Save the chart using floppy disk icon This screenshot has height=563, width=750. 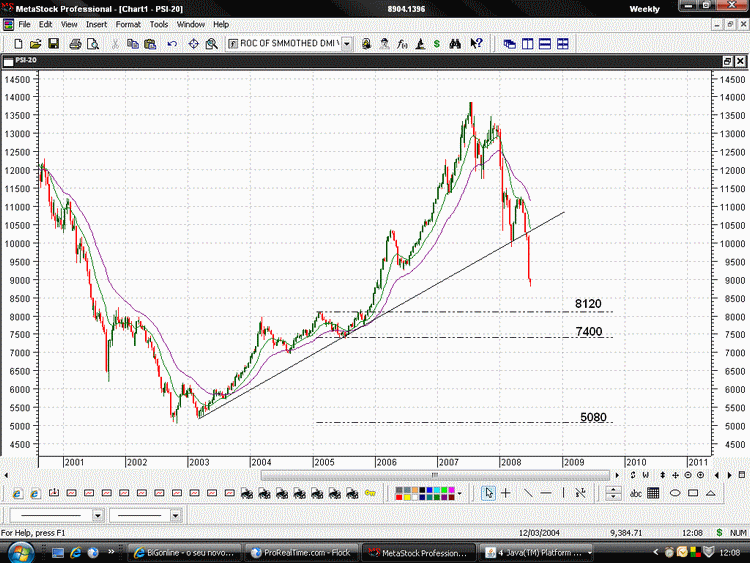coord(54,44)
